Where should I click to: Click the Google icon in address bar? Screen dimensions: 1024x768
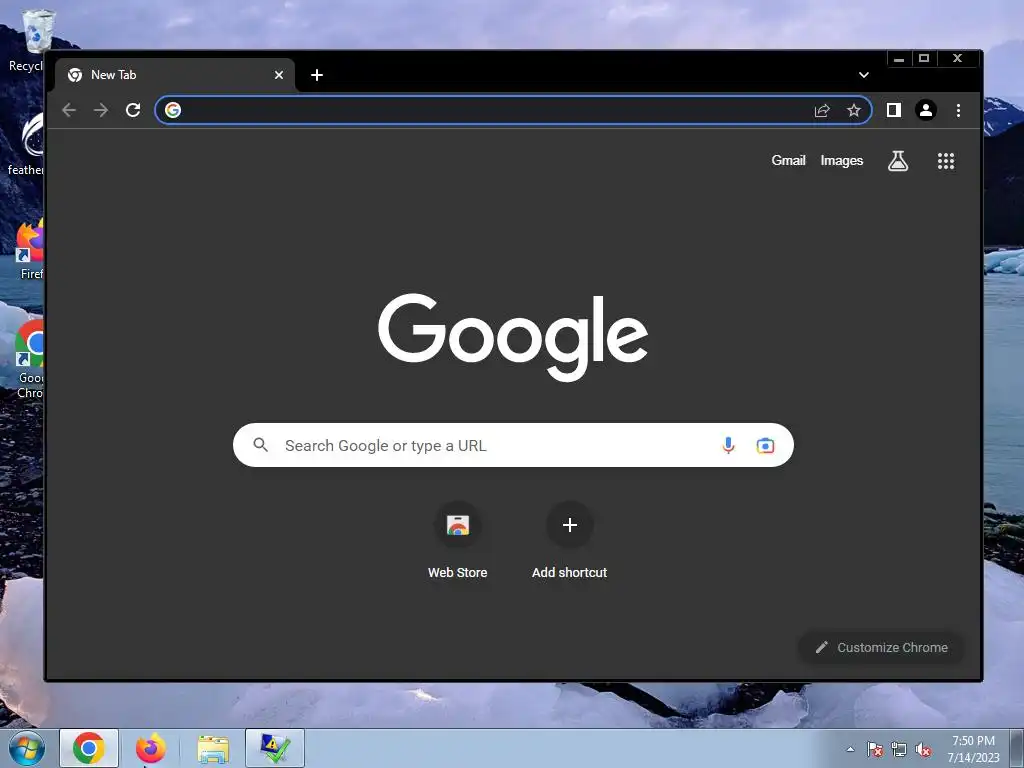click(x=173, y=110)
